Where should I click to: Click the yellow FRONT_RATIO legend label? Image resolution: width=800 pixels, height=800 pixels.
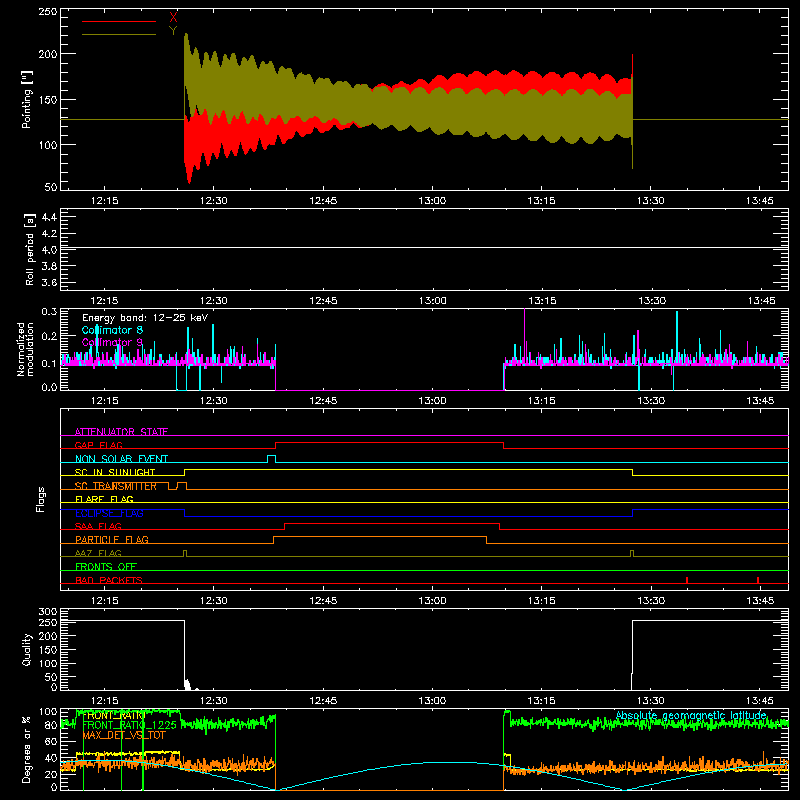pos(114,715)
